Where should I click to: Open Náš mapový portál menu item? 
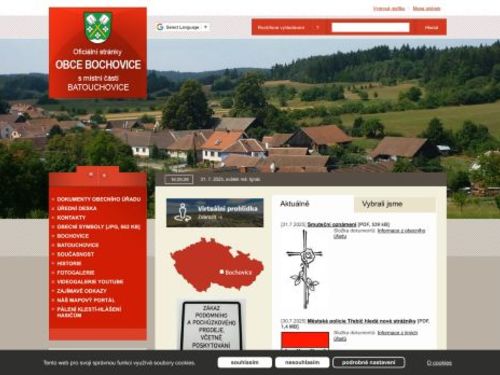click(x=85, y=300)
